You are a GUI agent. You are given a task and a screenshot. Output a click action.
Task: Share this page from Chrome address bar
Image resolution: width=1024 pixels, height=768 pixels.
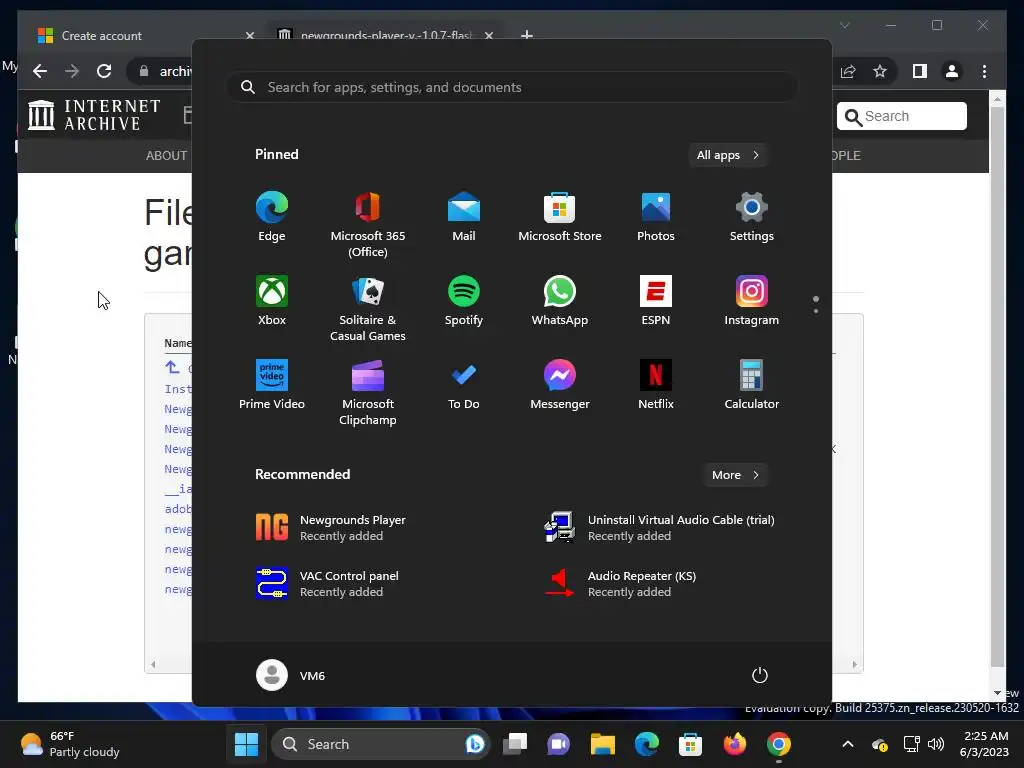848,71
